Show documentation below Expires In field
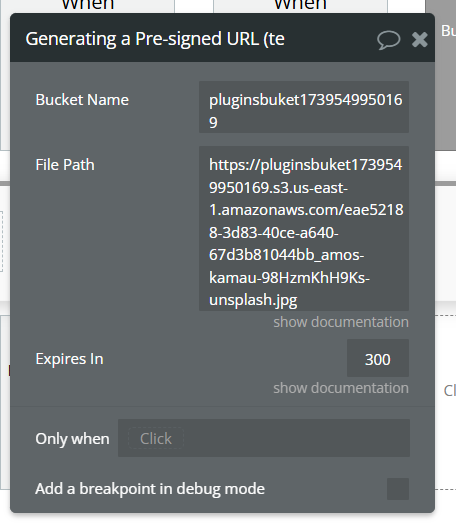 341,388
